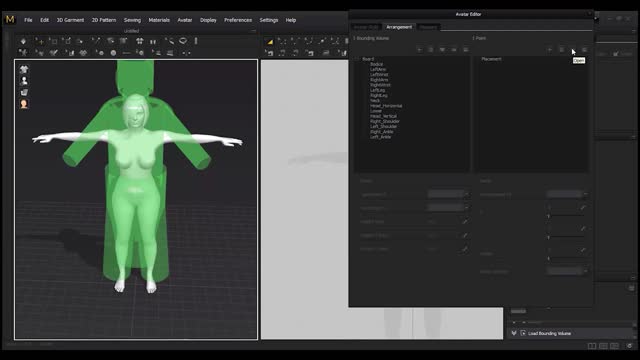The width and height of the screenshot is (640, 360).
Task: Open the Edit menu
Action: pos(44,20)
